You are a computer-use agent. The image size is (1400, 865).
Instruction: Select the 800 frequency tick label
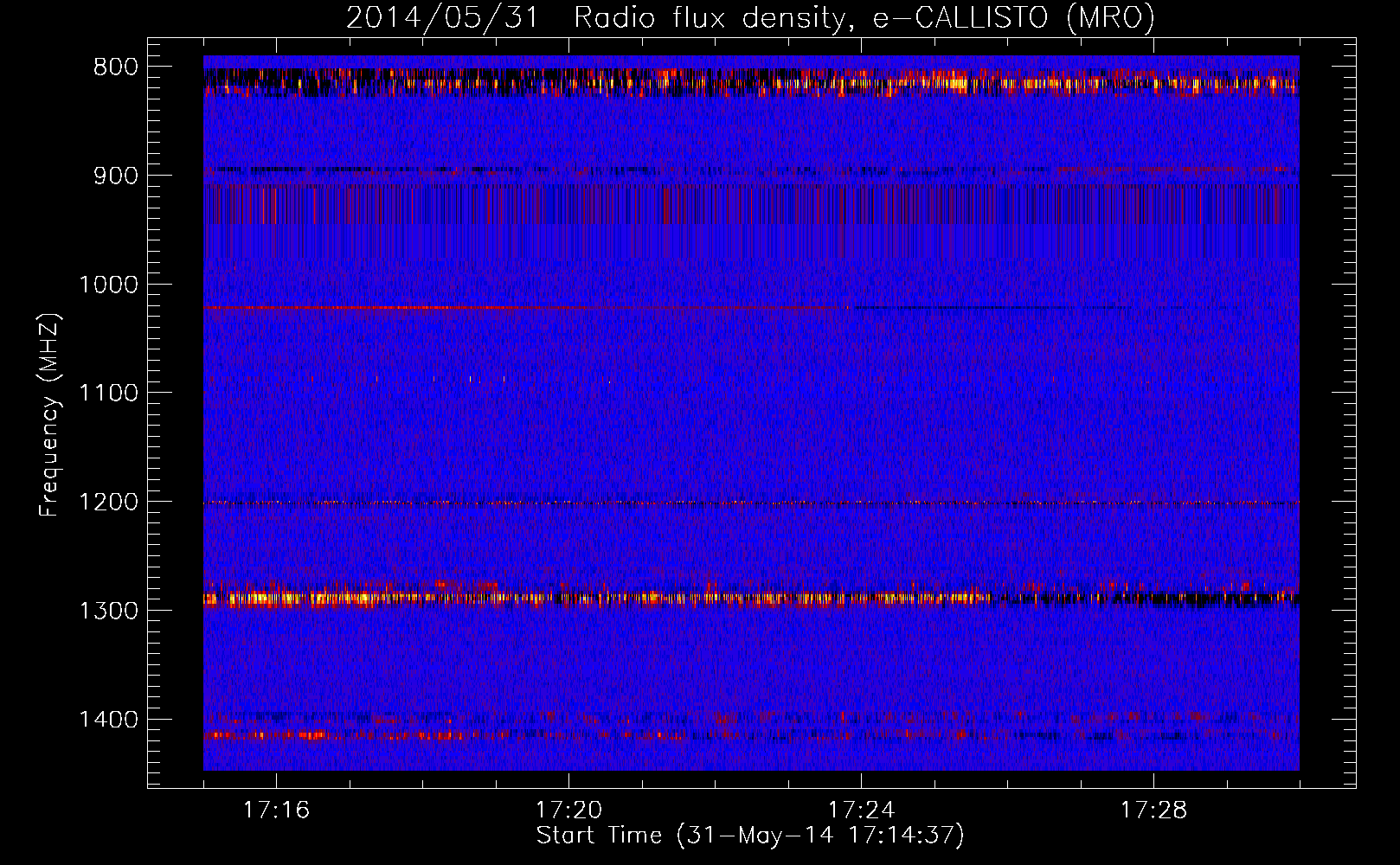tap(116, 67)
